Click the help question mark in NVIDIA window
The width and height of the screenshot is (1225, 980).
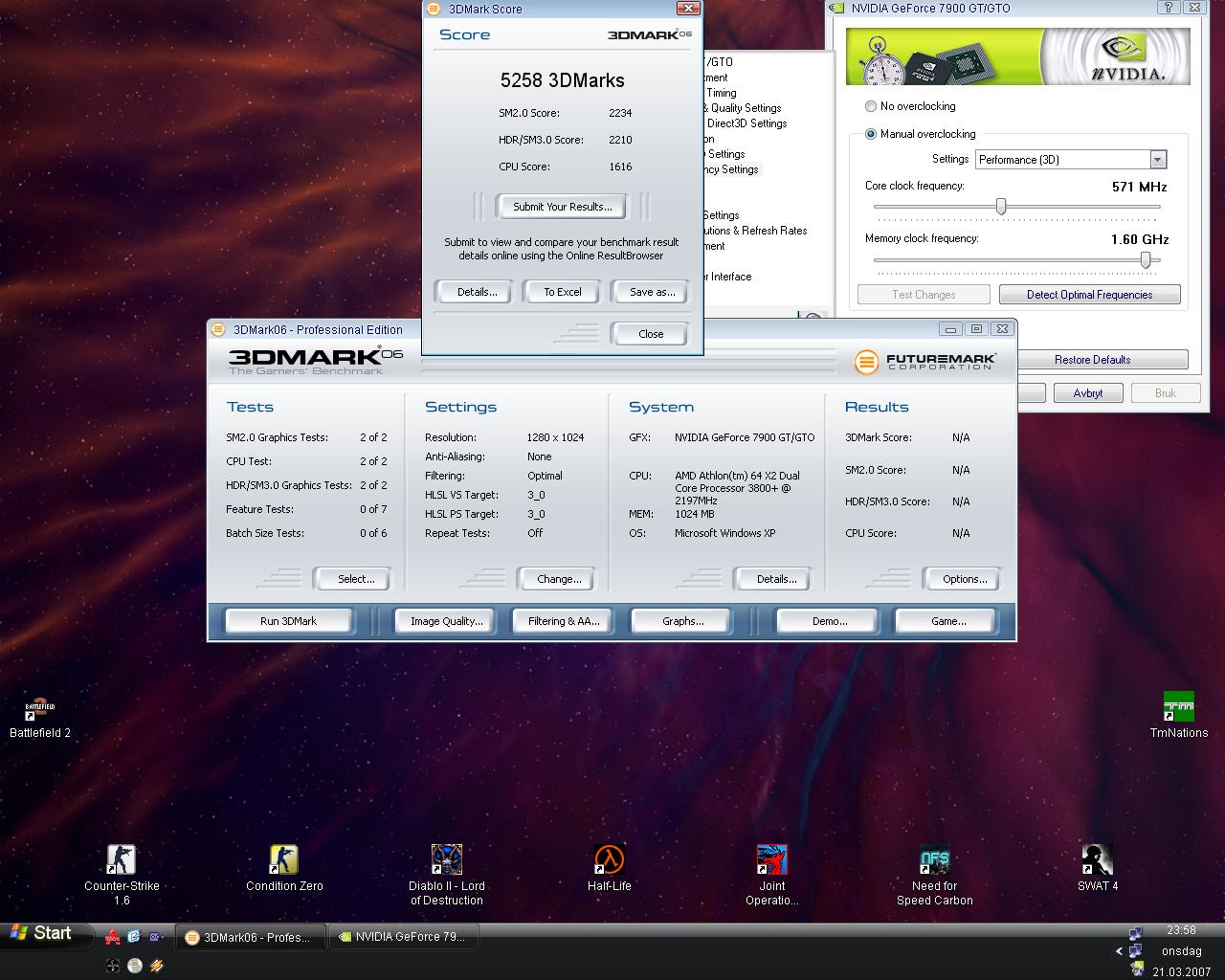(1168, 8)
